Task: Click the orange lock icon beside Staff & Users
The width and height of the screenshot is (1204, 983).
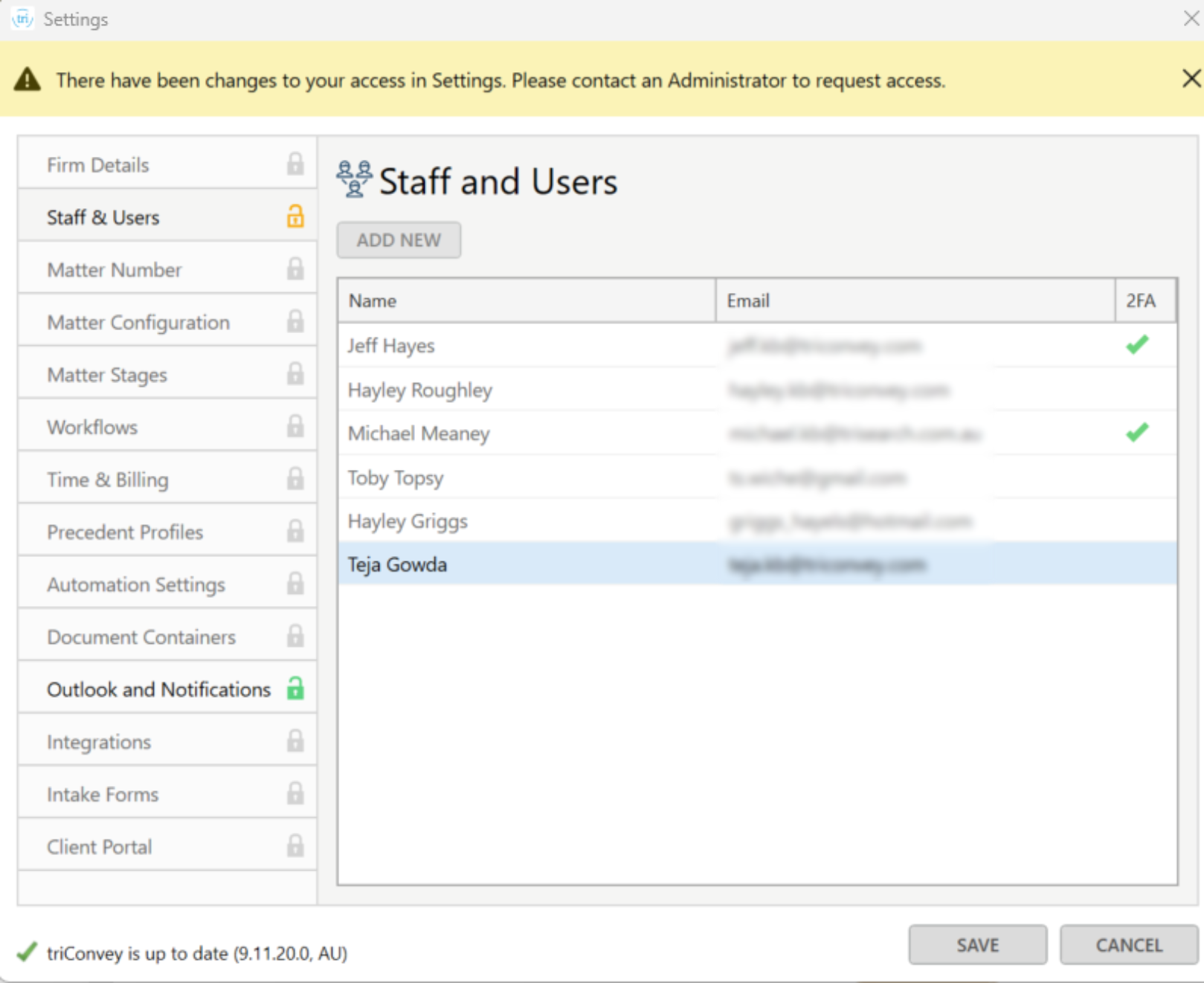Action: pos(295,216)
